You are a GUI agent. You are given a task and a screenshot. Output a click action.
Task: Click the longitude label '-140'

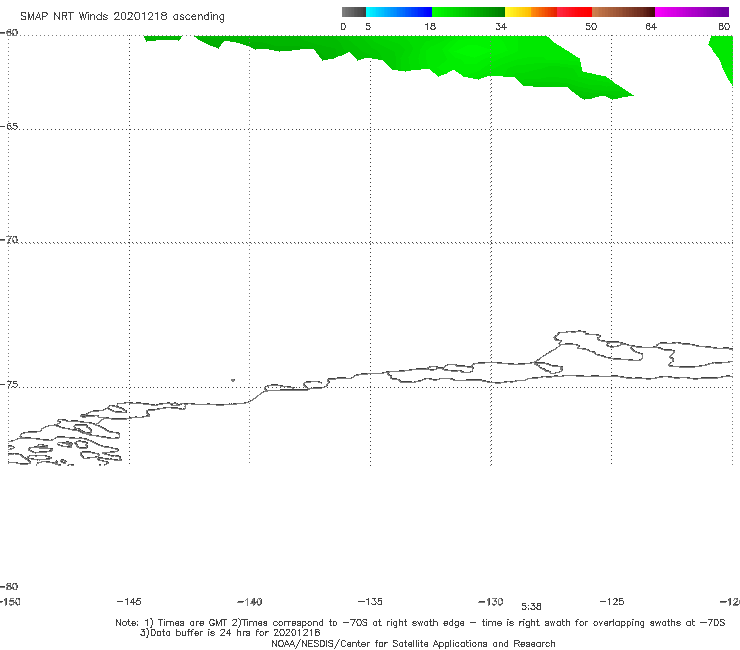point(250,602)
